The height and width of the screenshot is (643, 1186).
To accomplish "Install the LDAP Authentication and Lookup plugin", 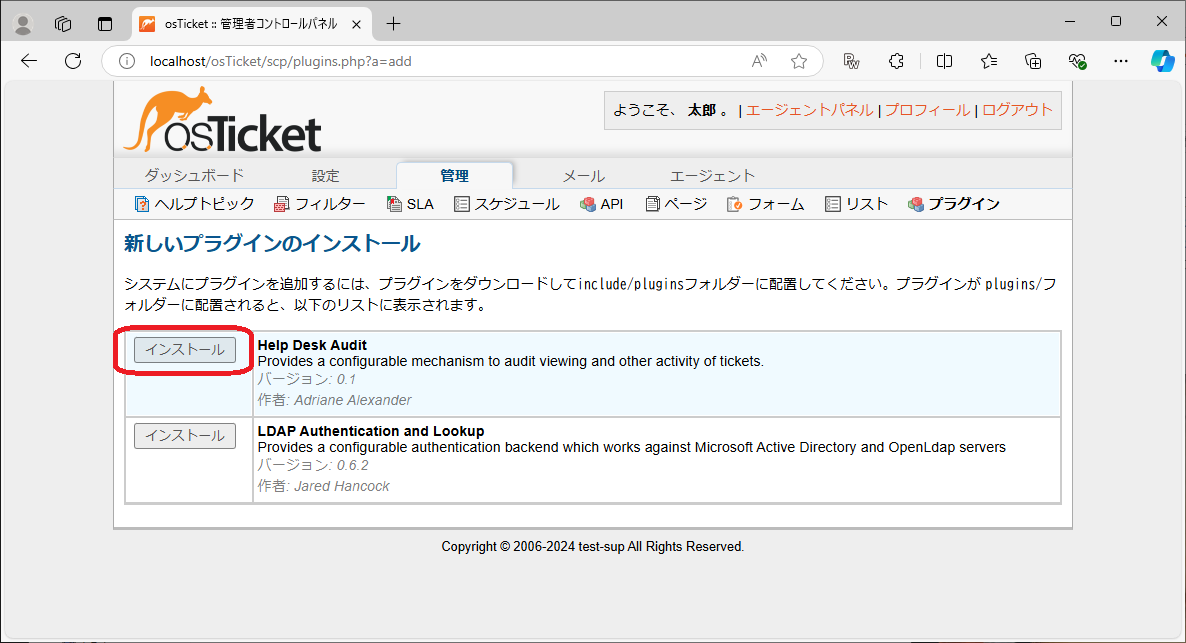I will (x=184, y=435).
